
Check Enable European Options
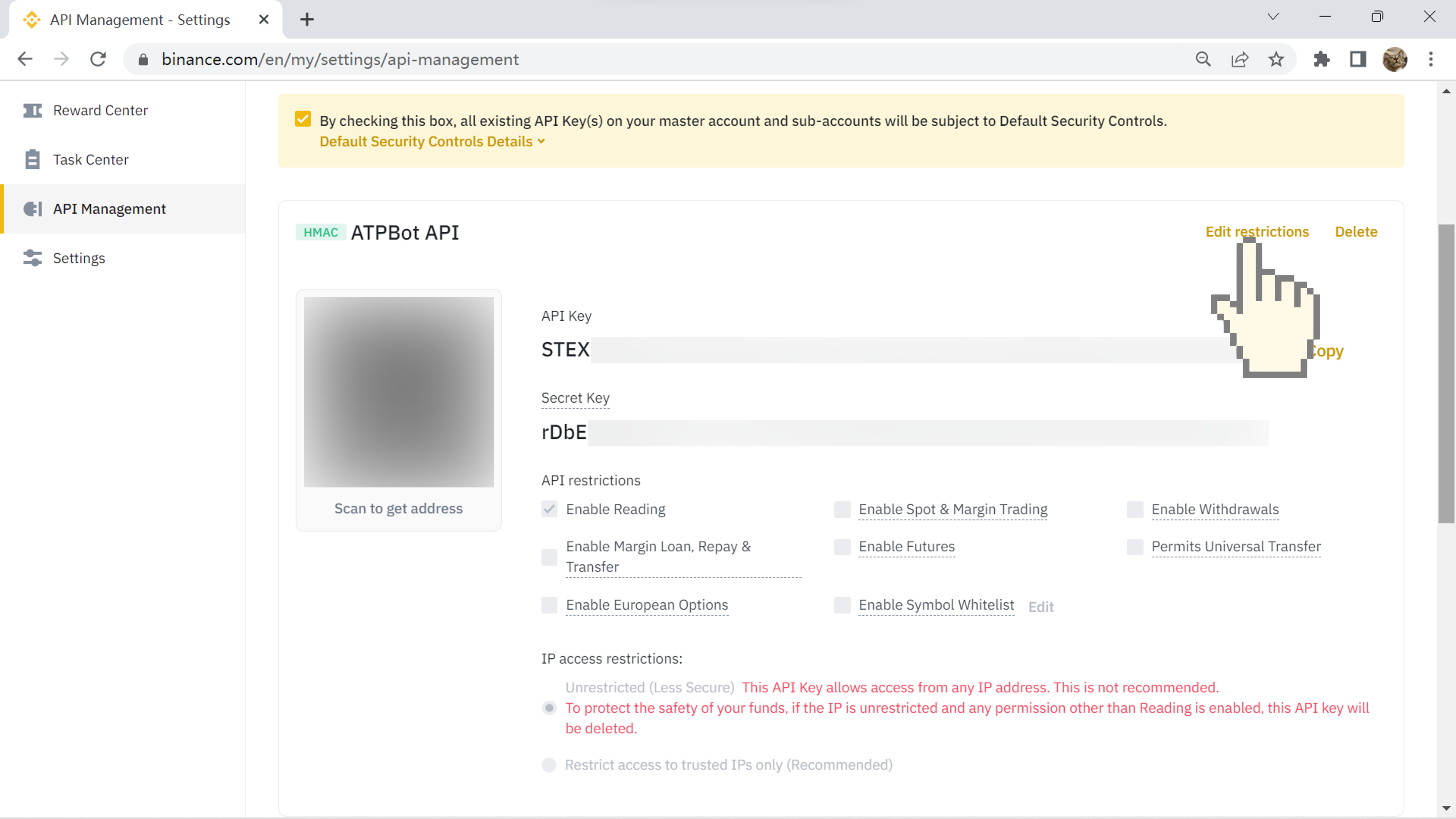click(549, 605)
